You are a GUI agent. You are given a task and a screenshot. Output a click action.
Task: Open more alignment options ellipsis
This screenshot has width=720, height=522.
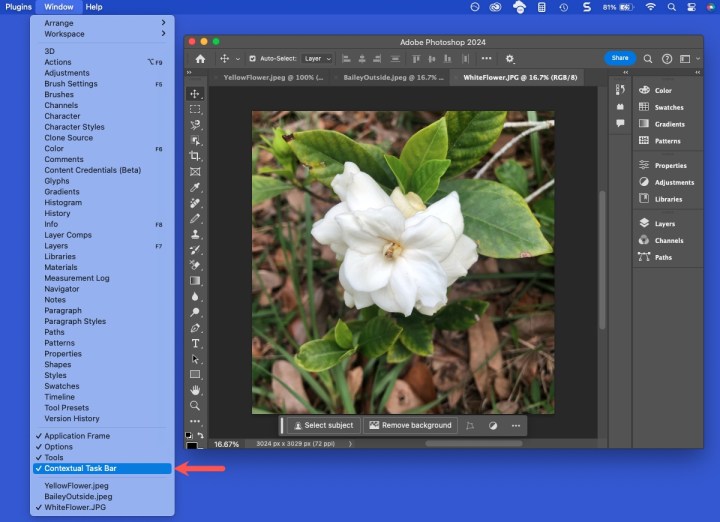click(486, 58)
